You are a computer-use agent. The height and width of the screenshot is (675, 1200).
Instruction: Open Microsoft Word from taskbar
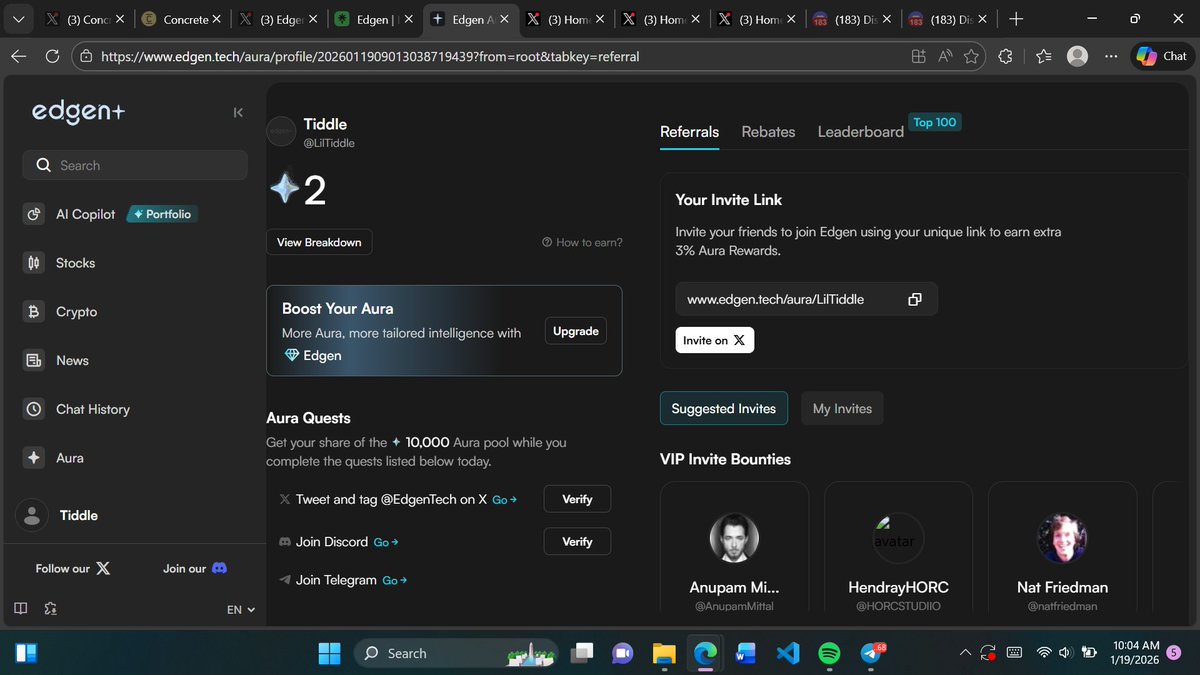point(746,653)
